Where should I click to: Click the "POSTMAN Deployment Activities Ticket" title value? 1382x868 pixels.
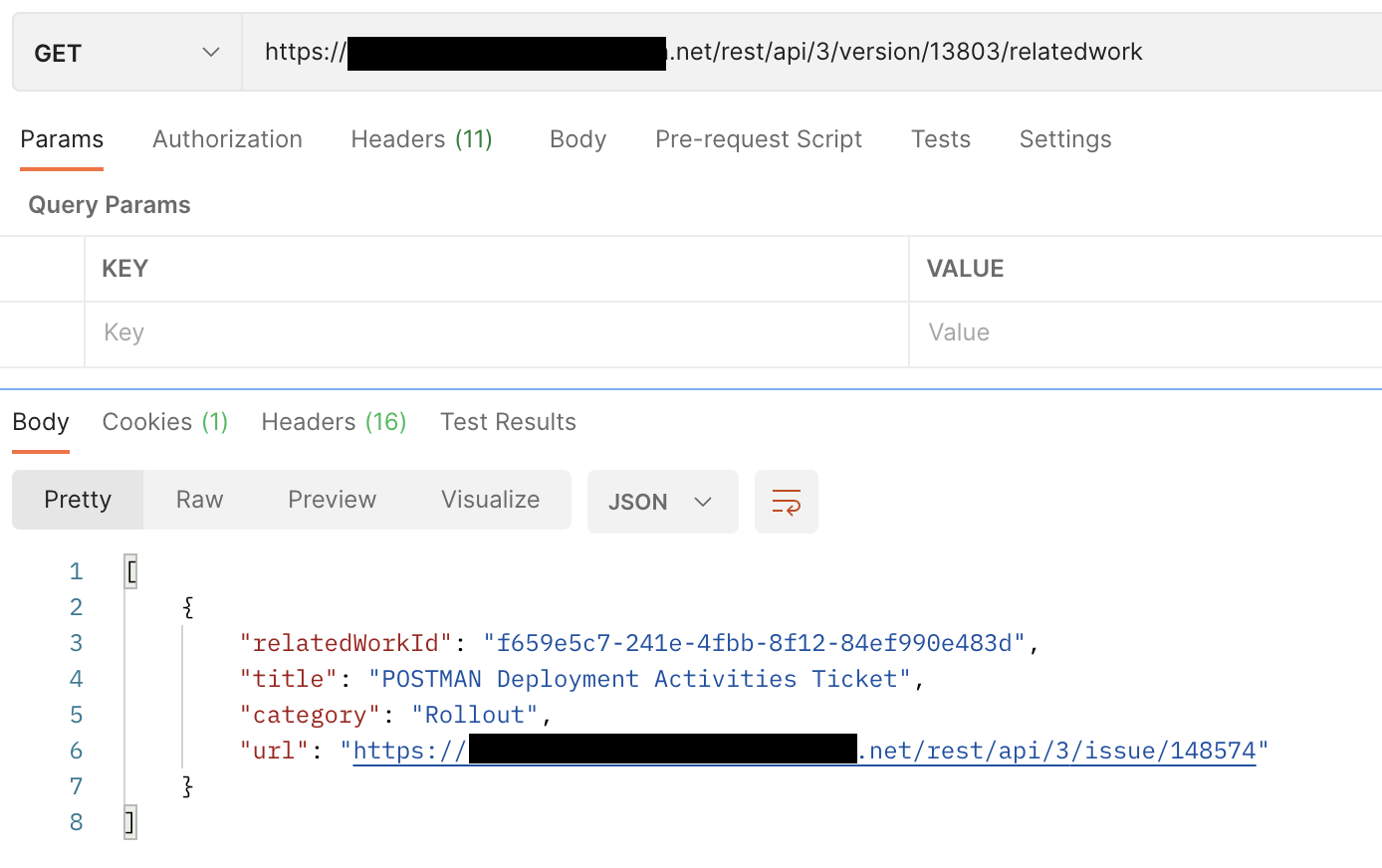tap(639, 679)
